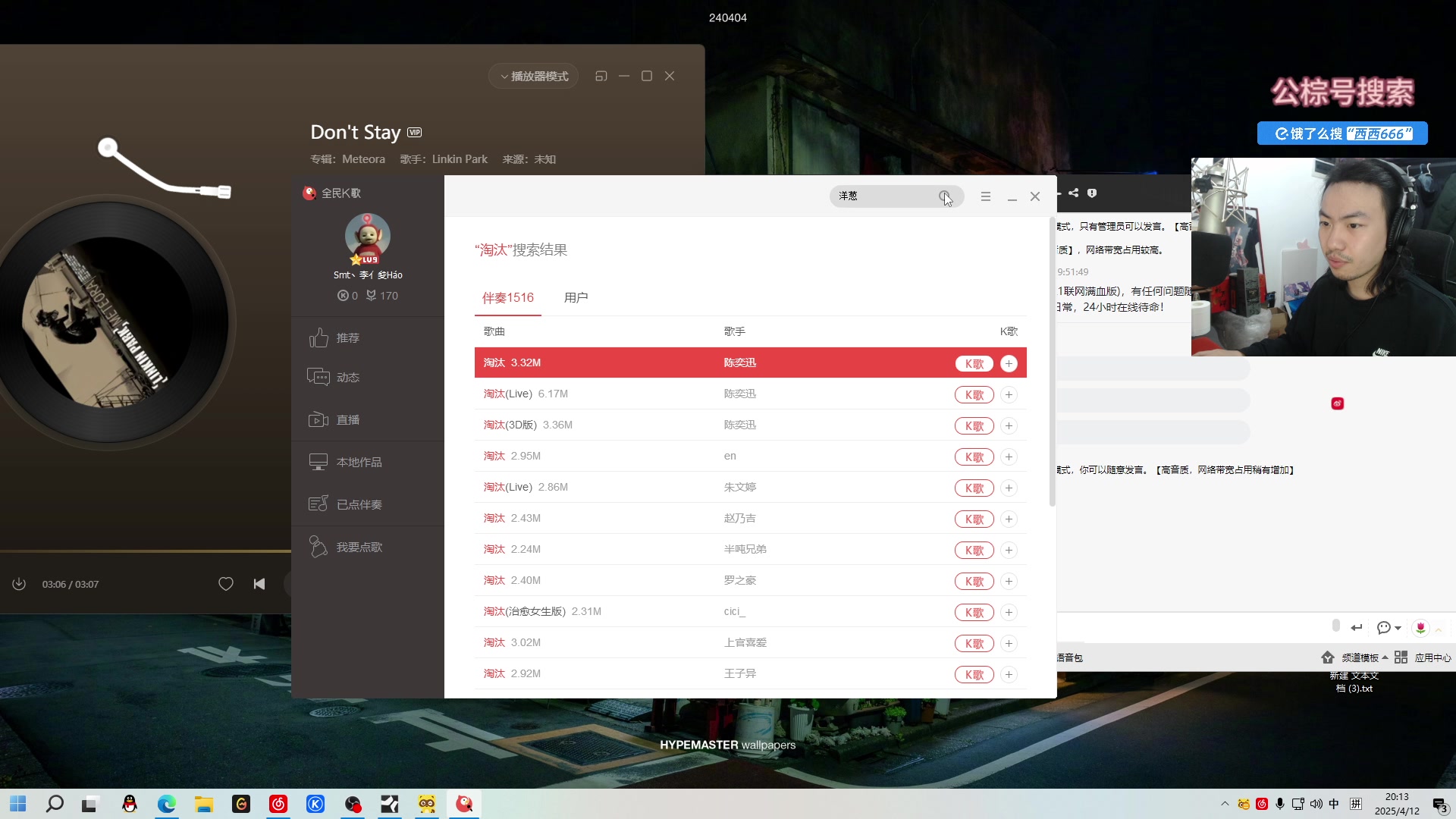The width and height of the screenshot is (1456, 819).
Task: Click plus icon in cici_ row
Action: [1009, 612]
